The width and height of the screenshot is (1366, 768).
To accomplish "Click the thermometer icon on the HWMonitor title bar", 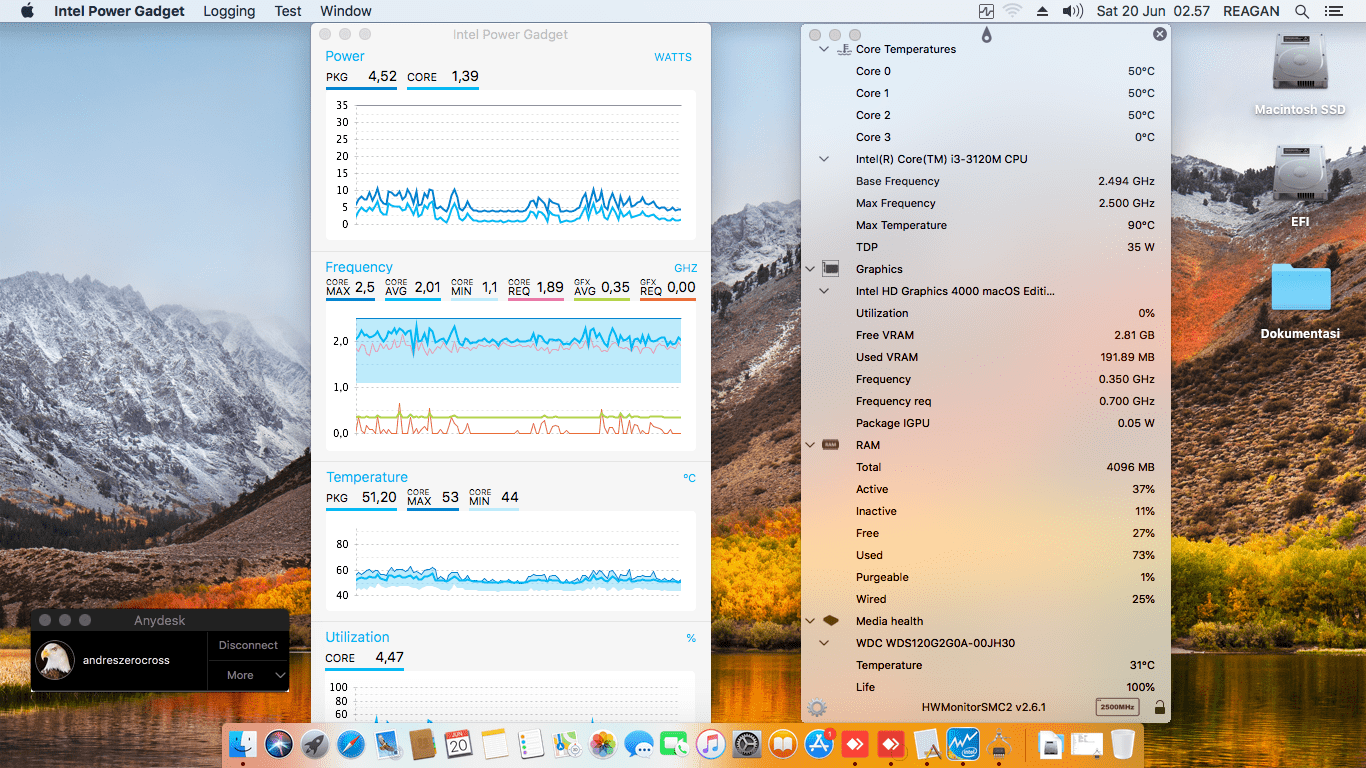I will pos(986,33).
